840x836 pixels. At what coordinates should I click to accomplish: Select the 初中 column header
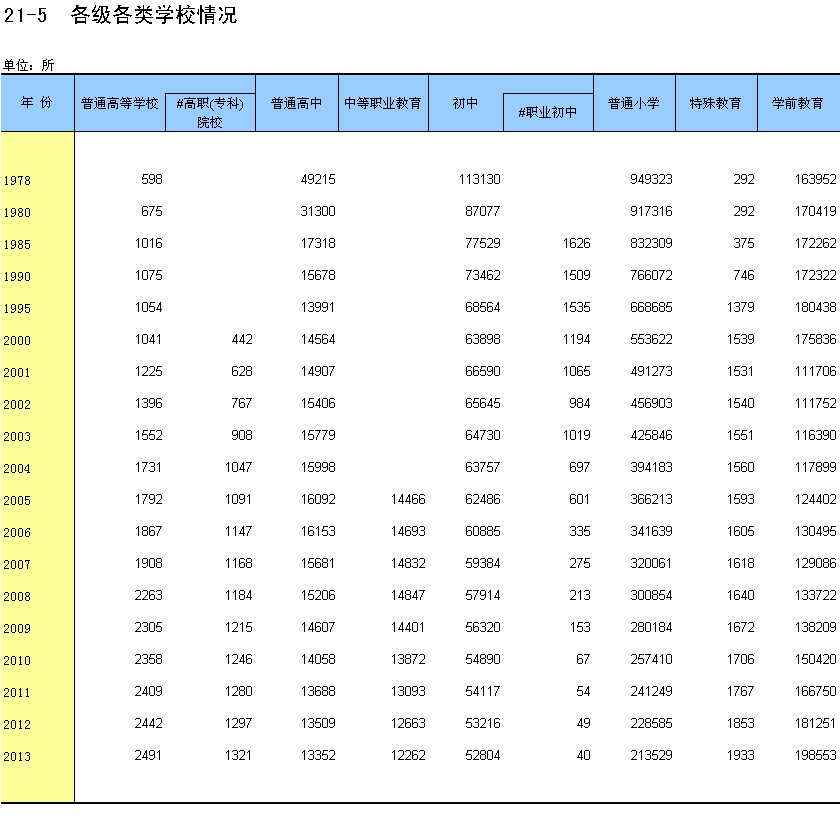(x=466, y=103)
